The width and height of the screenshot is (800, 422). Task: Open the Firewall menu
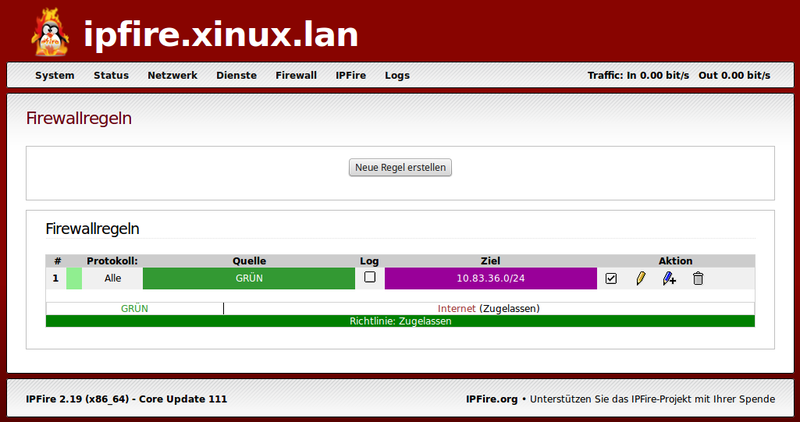coord(296,75)
